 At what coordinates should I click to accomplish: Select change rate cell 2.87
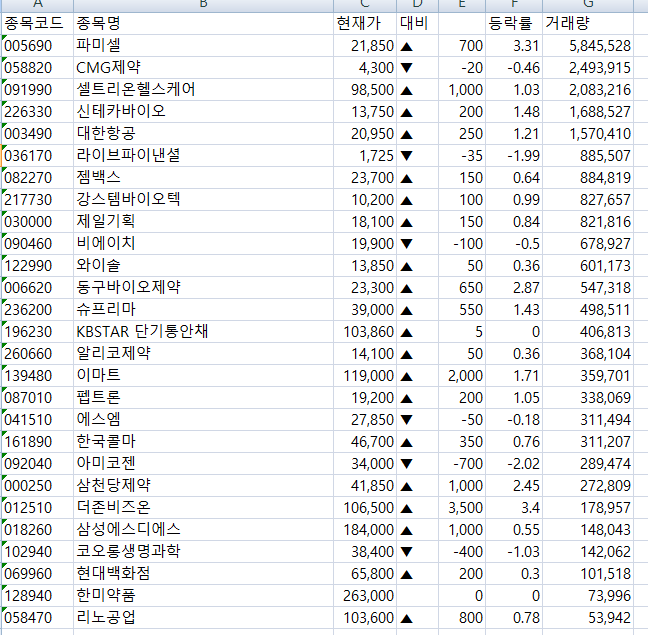[x=514, y=288]
